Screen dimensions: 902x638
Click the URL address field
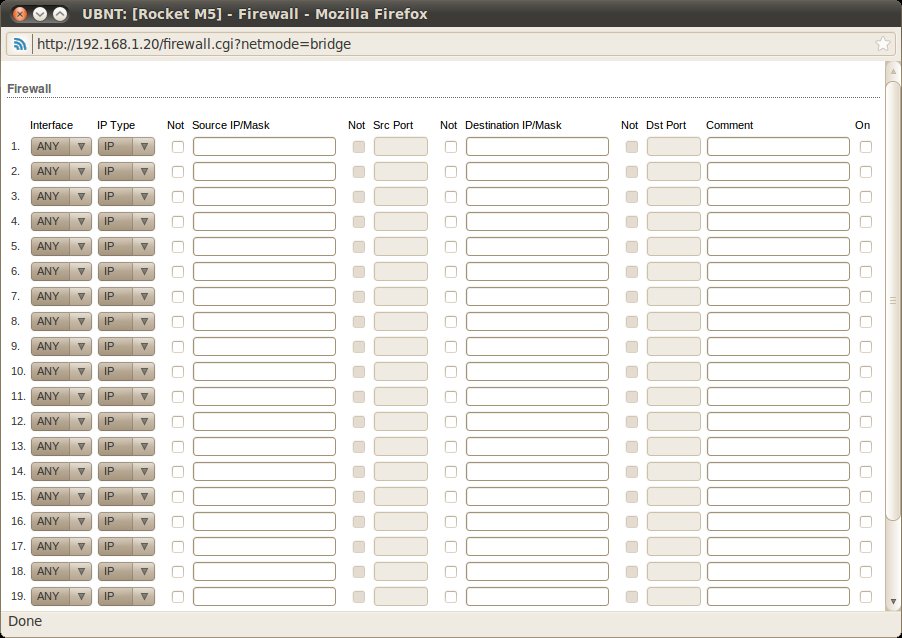pos(452,44)
